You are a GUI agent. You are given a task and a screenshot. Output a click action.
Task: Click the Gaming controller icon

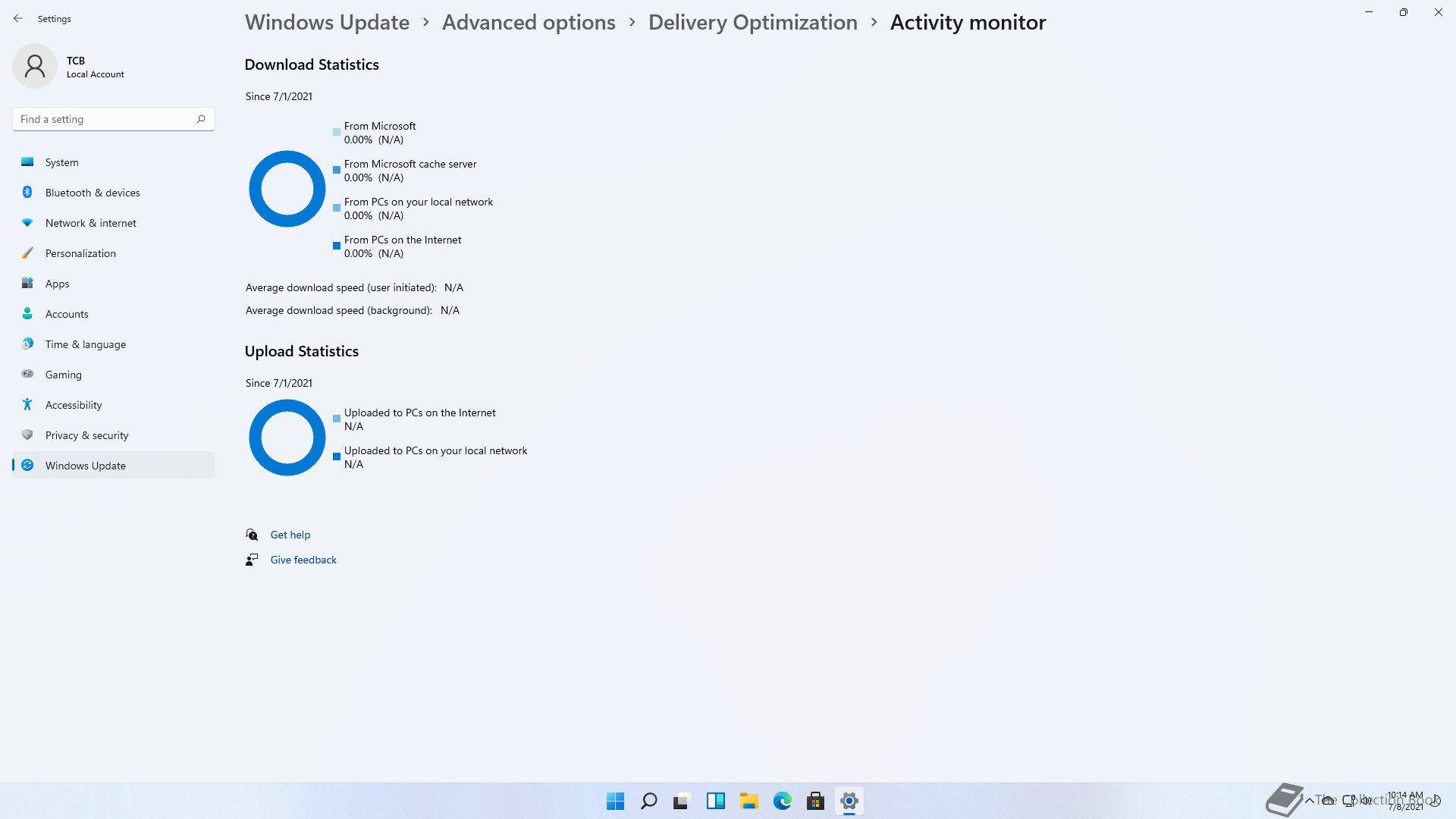(x=27, y=374)
